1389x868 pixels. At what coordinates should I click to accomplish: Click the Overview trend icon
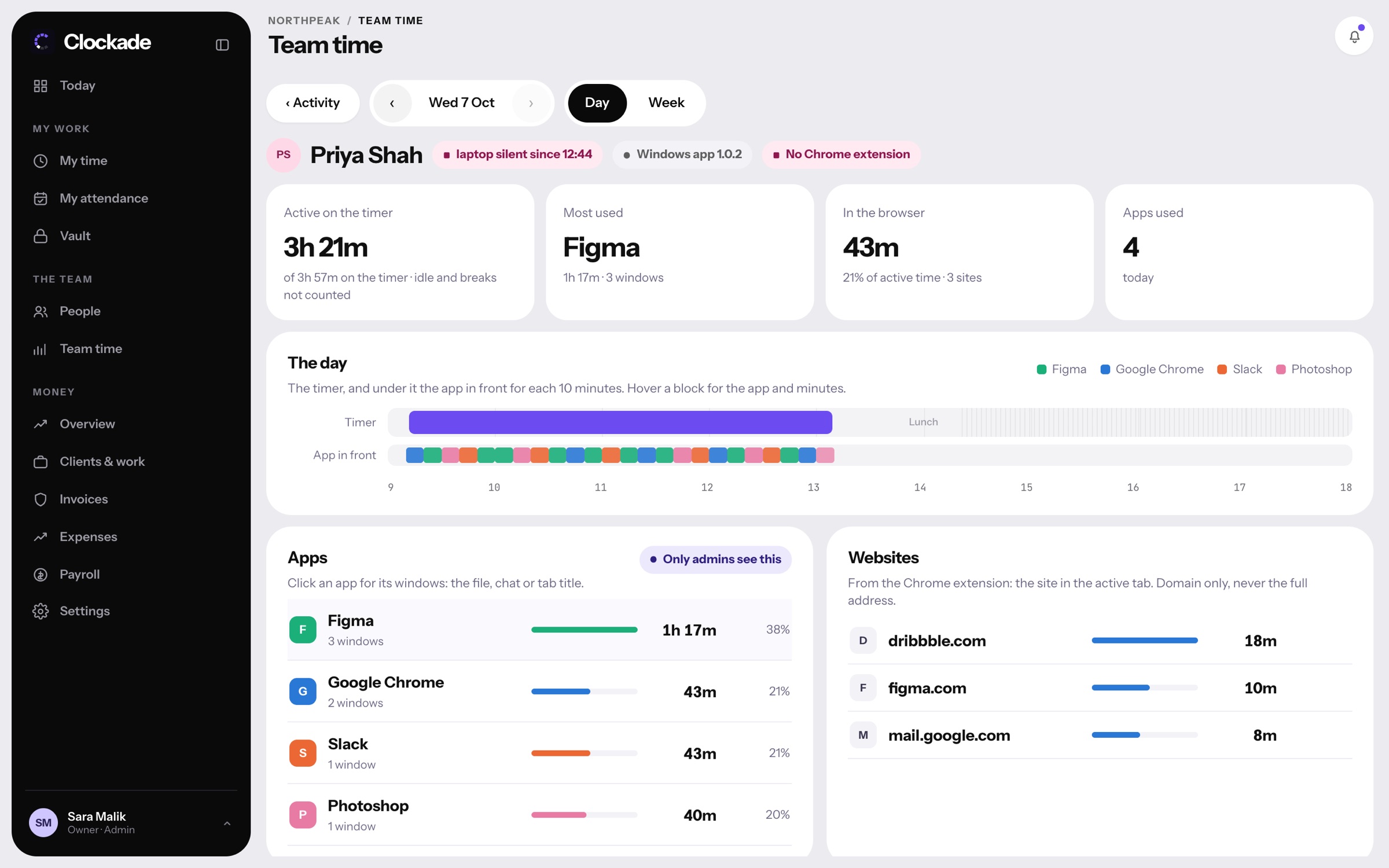pyautogui.click(x=41, y=424)
